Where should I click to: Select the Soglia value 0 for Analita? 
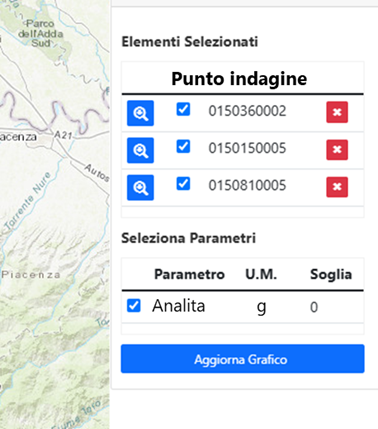[314, 307]
